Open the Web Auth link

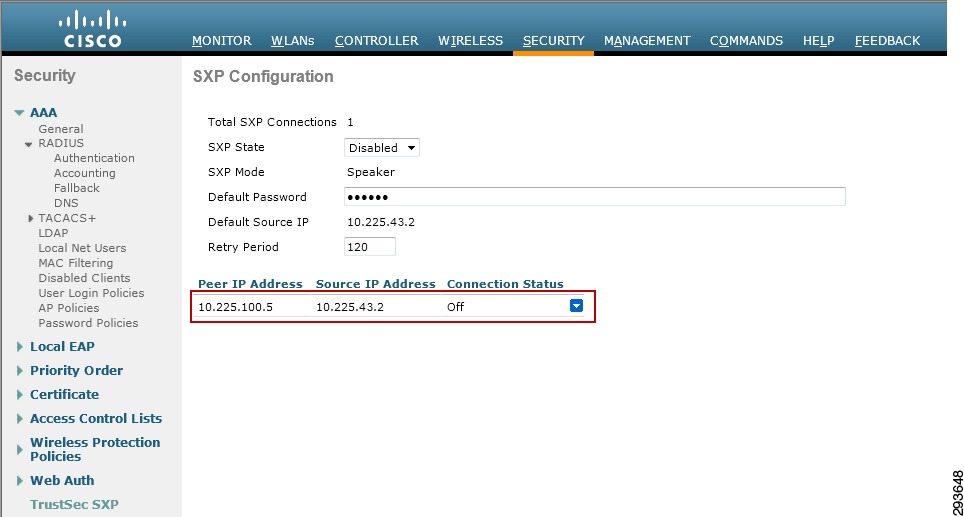click(x=62, y=480)
